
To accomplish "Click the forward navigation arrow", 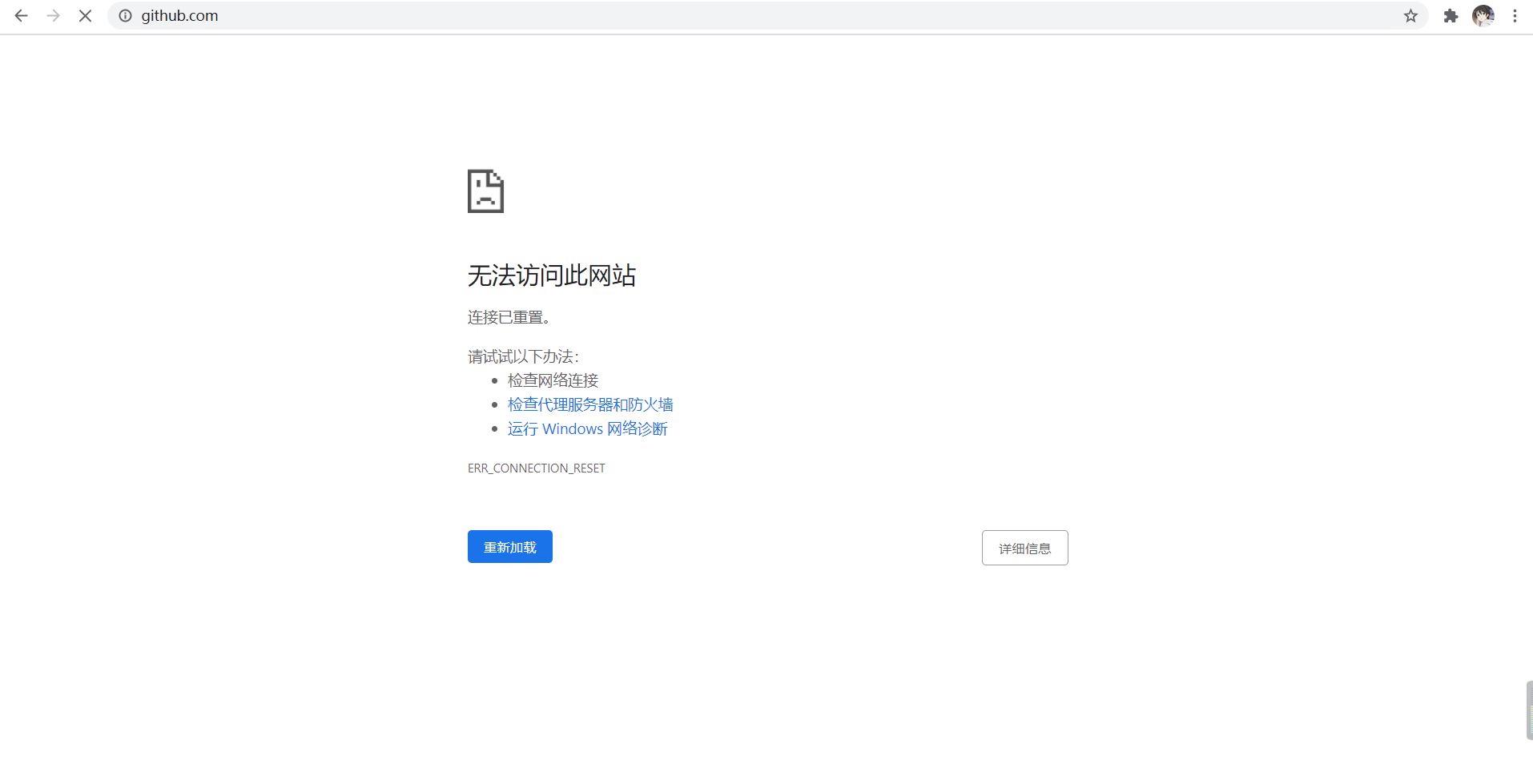I will tap(53, 16).
